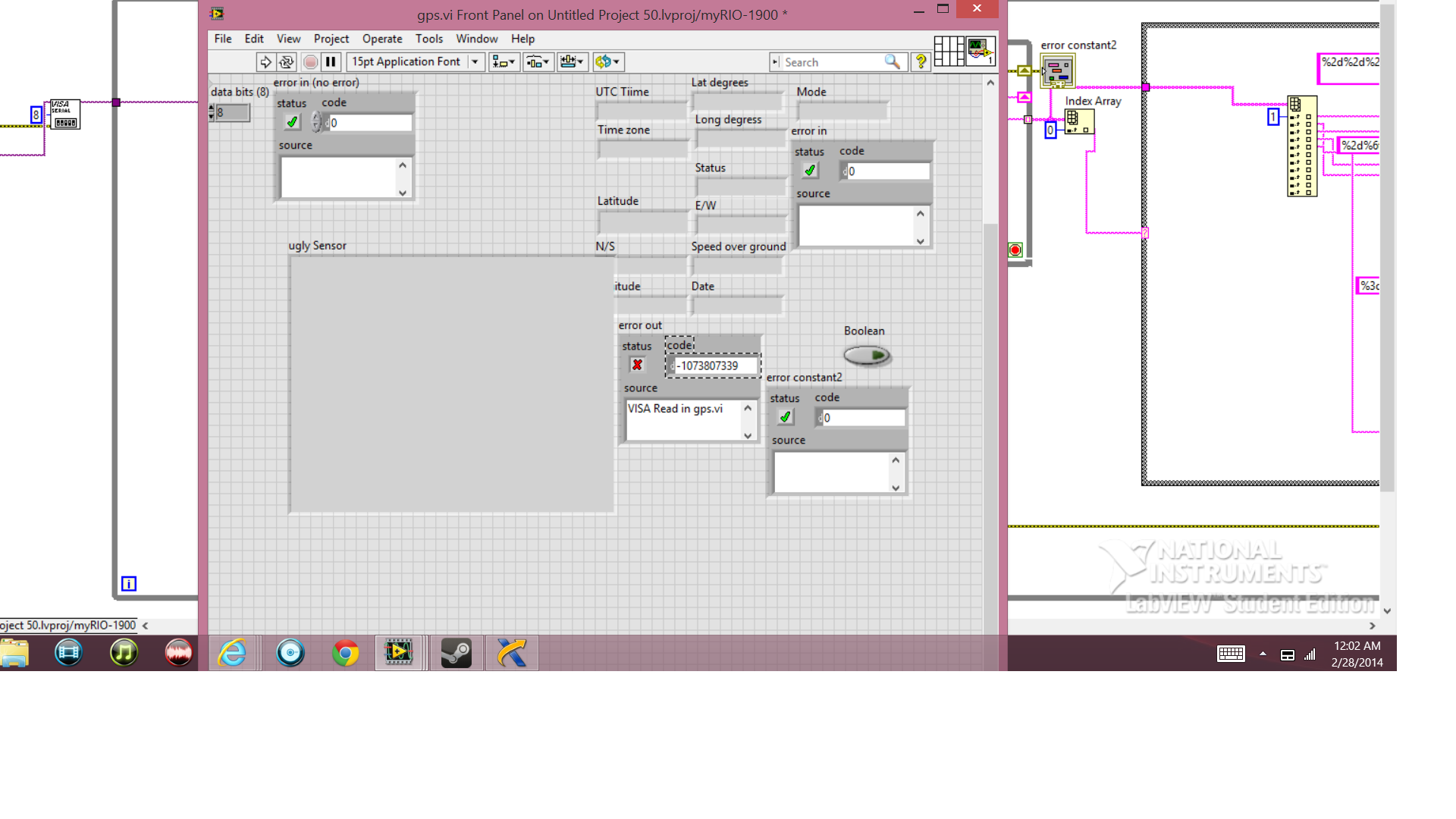Click the Abort Execution stop button
1456x819 pixels.
point(310,62)
